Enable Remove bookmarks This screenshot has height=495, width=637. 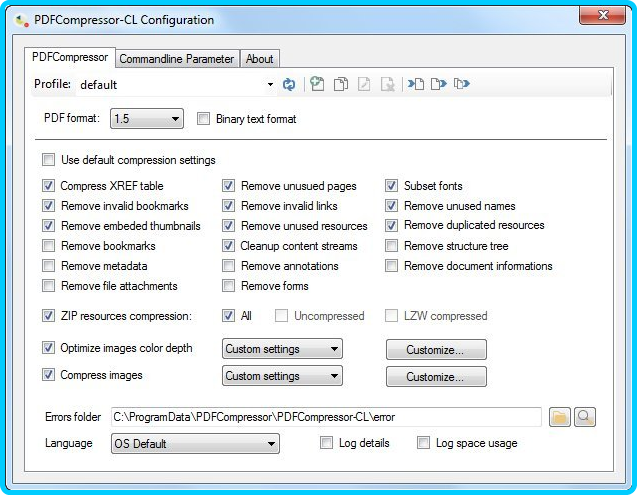pyautogui.click(x=48, y=245)
